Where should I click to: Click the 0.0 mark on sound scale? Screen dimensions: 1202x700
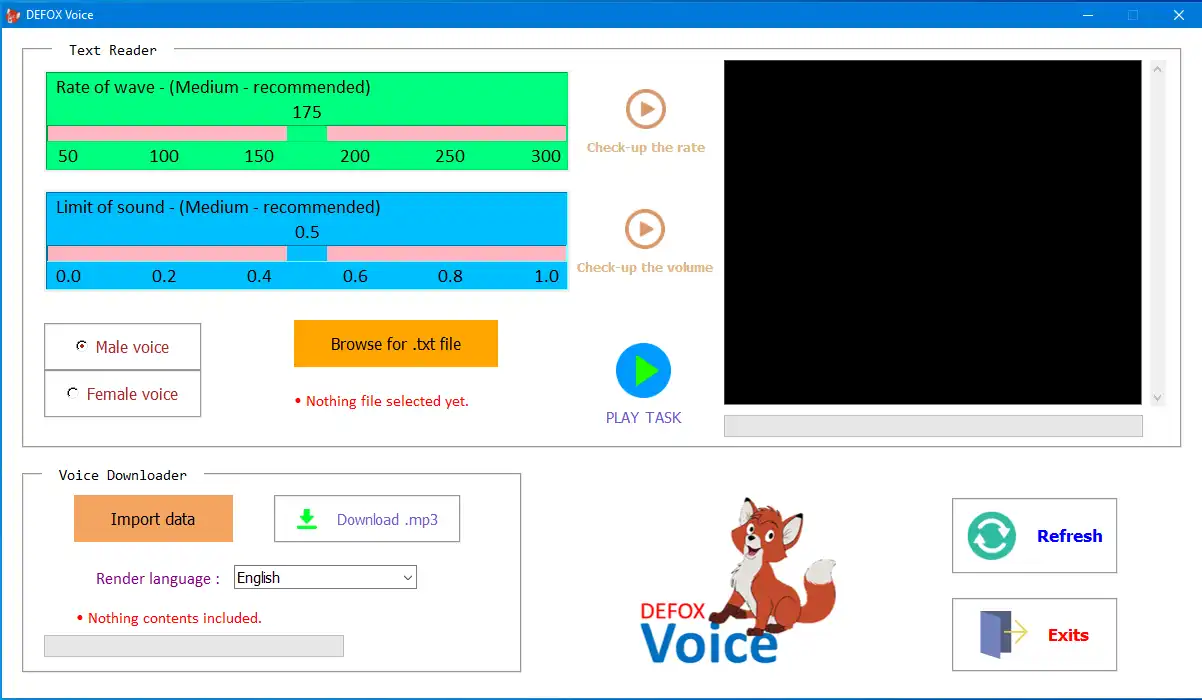tap(69, 276)
